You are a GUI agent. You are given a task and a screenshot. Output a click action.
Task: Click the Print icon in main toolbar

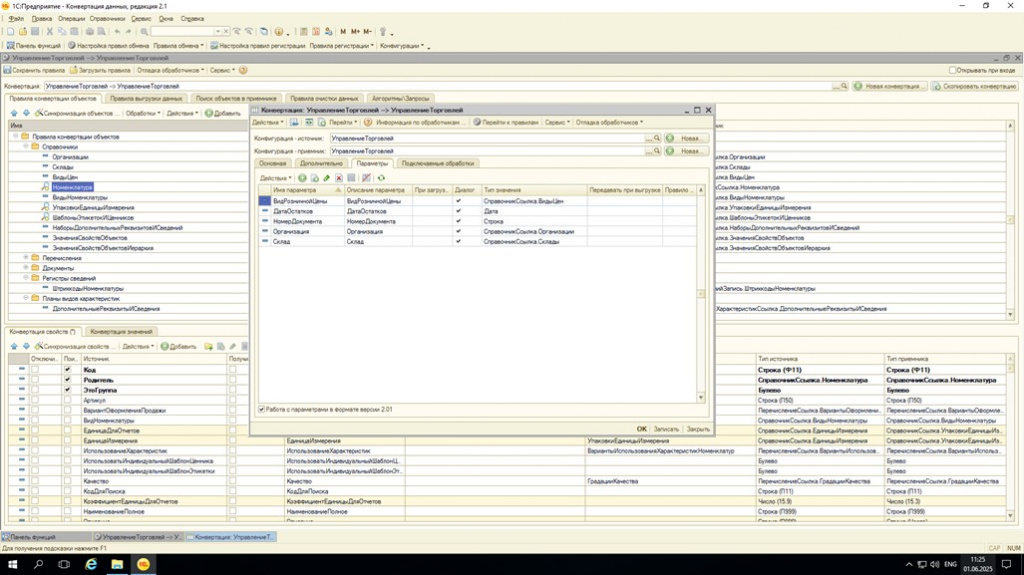(x=89, y=31)
